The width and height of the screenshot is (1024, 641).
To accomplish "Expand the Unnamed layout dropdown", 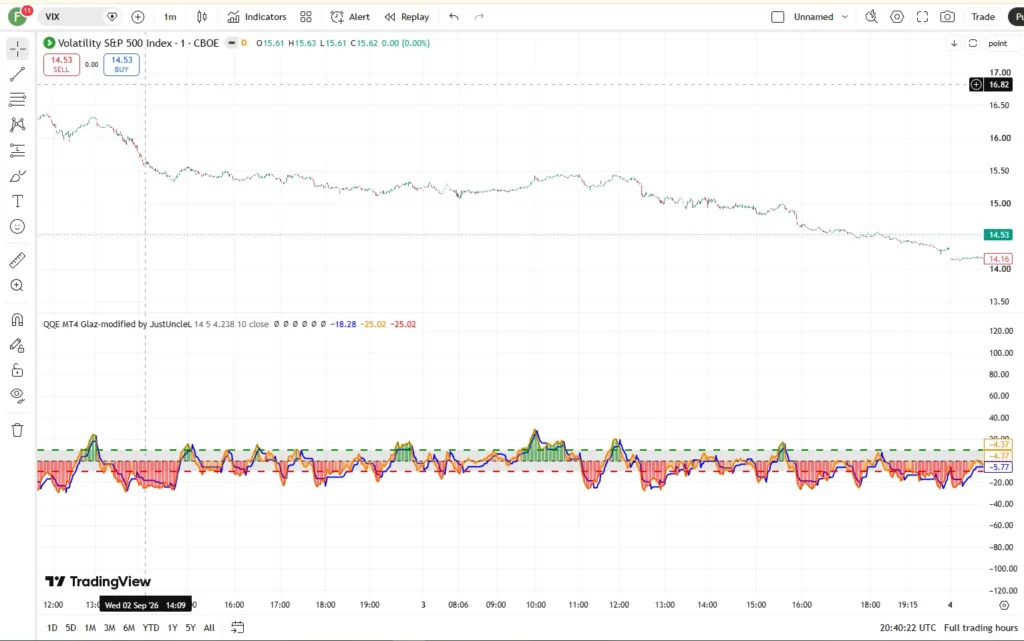I will tap(844, 17).
